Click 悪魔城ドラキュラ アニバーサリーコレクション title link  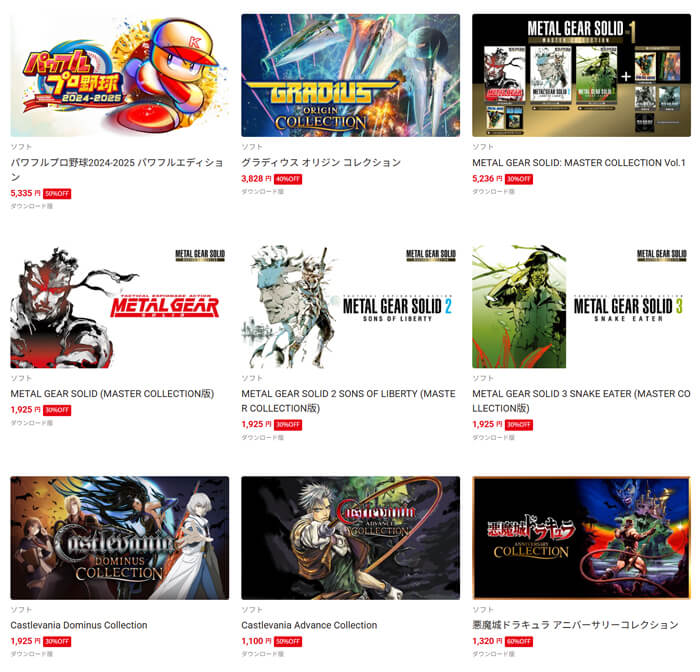(575, 625)
